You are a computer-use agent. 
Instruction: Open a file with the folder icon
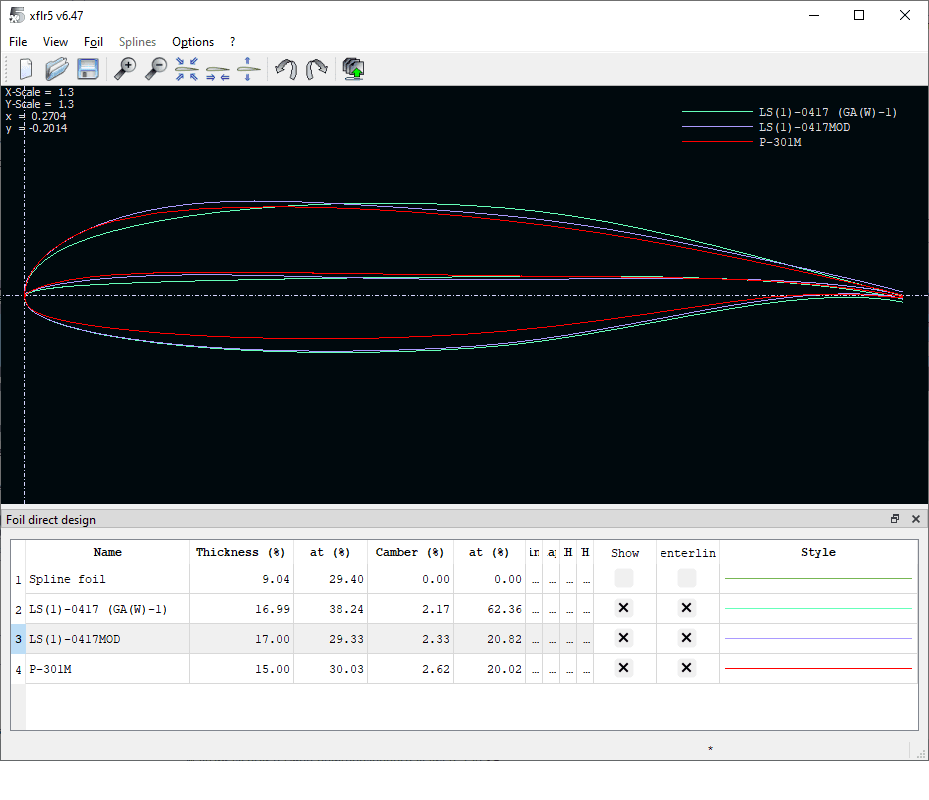point(57,69)
